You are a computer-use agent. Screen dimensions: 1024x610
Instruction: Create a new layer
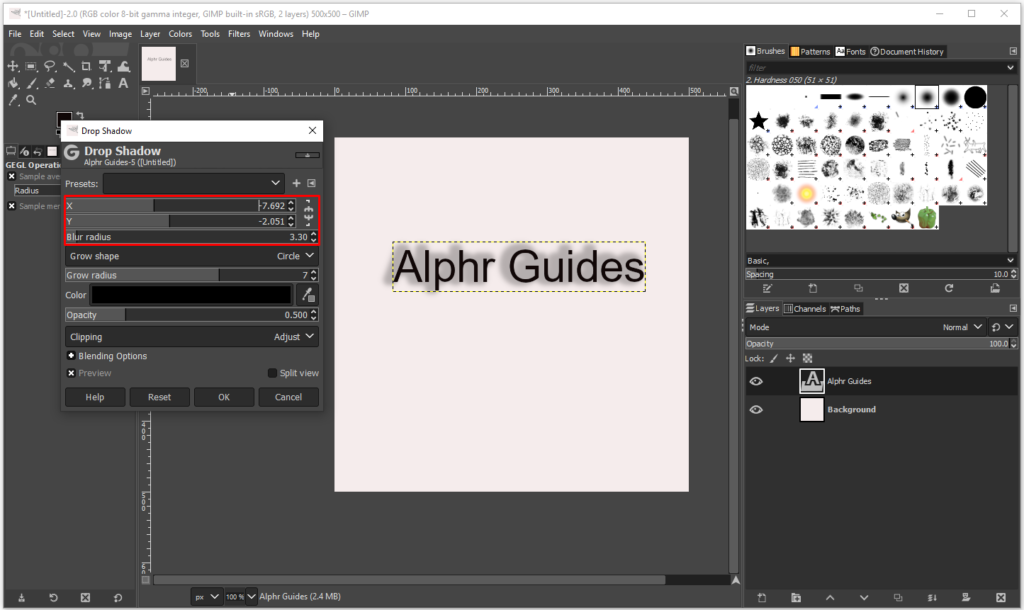(x=760, y=597)
